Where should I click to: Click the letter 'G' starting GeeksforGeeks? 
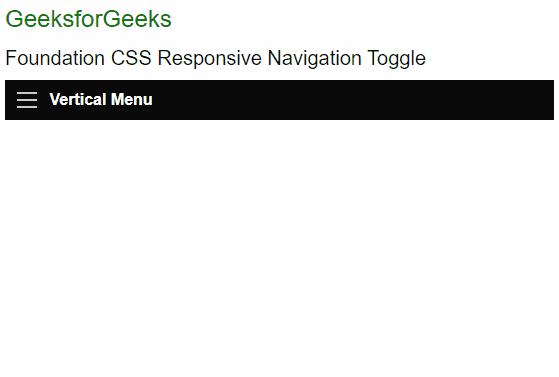(x=14, y=19)
